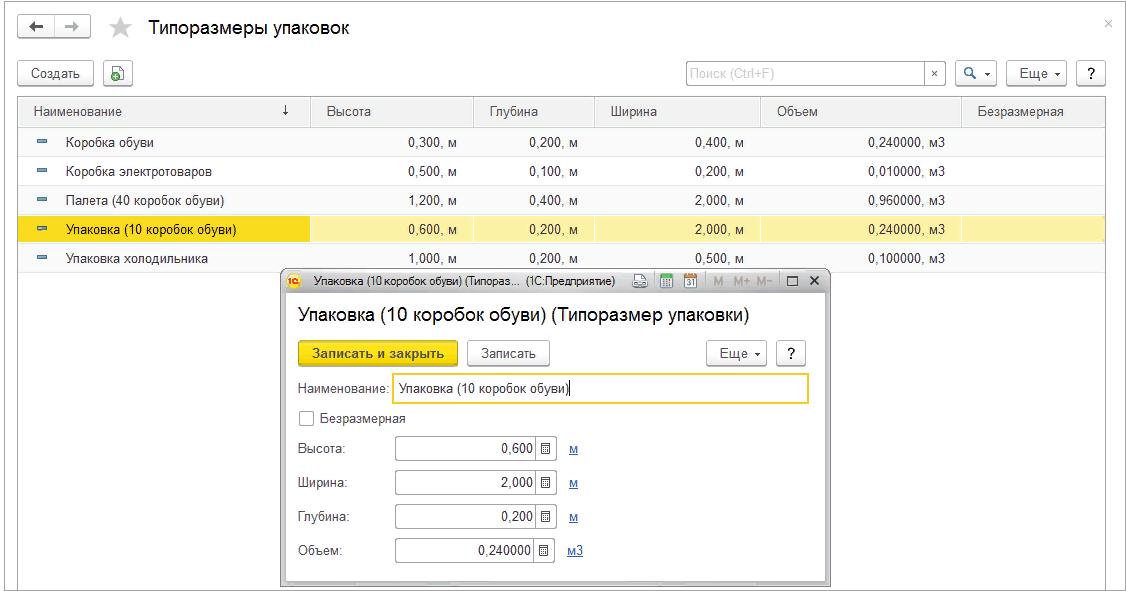Screen dimensions: 1126x591
Task: Click the Создать button
Action: [55, 74]
